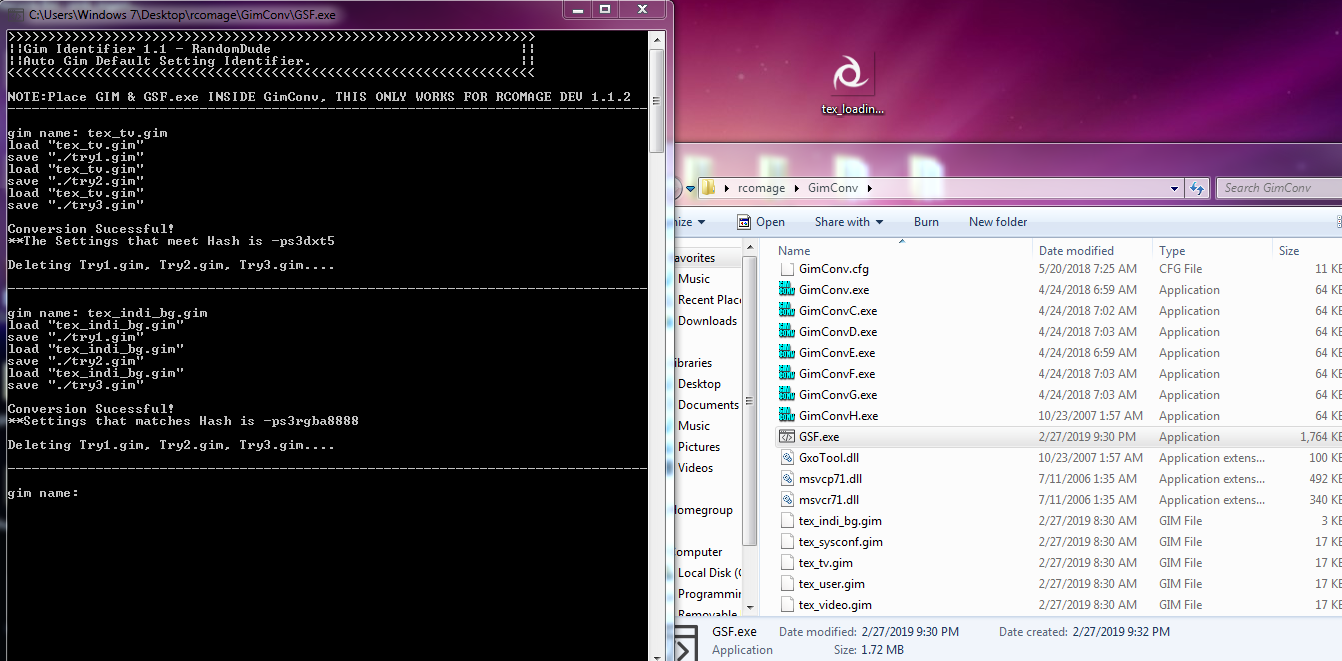Open the Share with dropdown menu

tap(848, 222)
